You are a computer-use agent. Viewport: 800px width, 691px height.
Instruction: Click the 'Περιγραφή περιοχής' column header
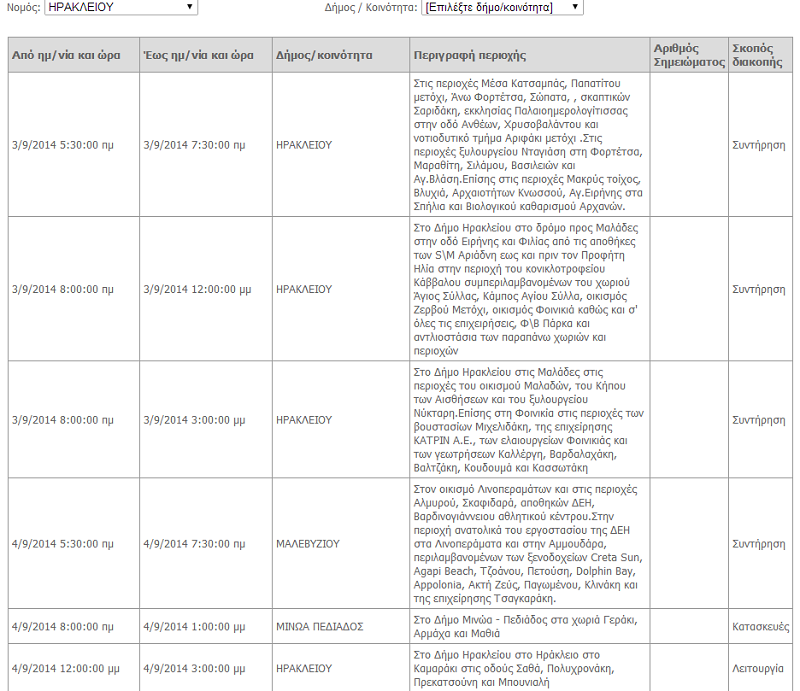(x=469, y=55)
